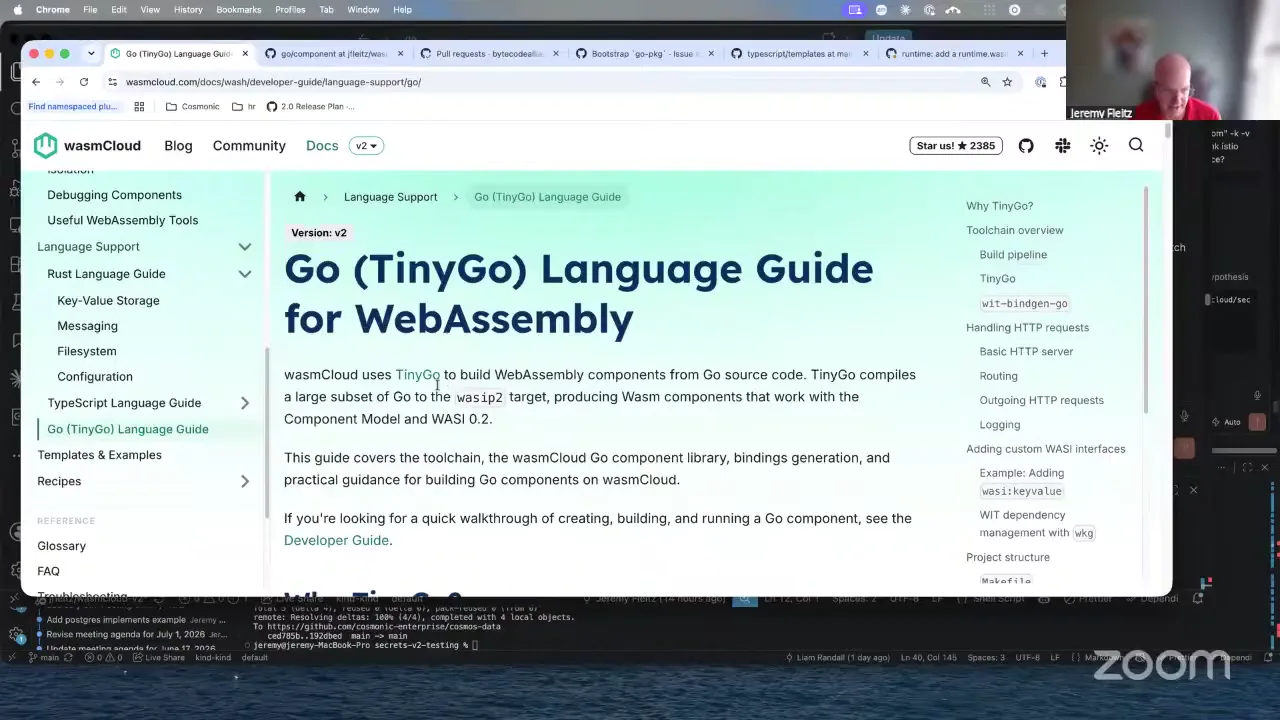Open the hr bookmarks folder
1280x720 pixels.
pos(243,106)
